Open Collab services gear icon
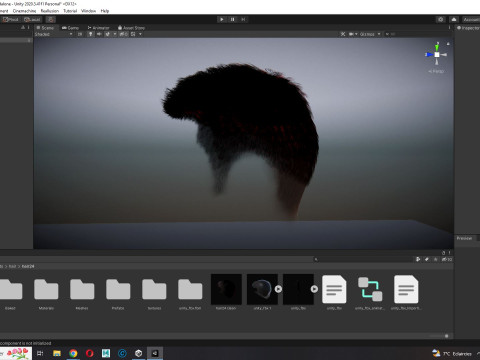Image resolution: width=480 pixels, height=360 pixels. pos(441,19)
